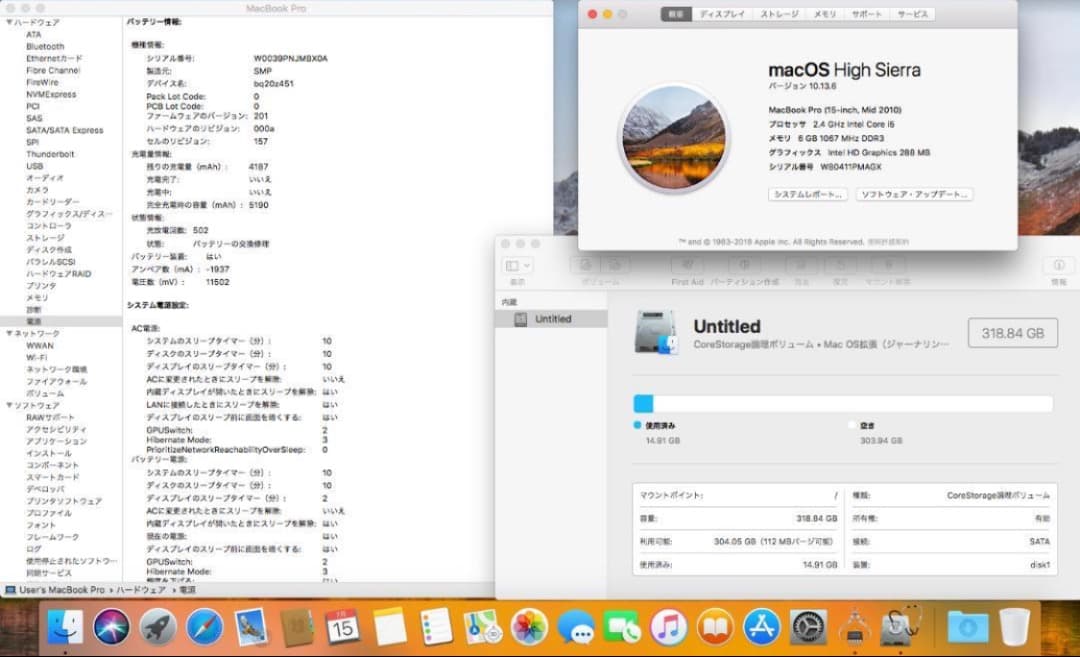Select Wi-Fi under network section
The image size is (1080, 657).
pyautogui.click(x=37, y=357)
